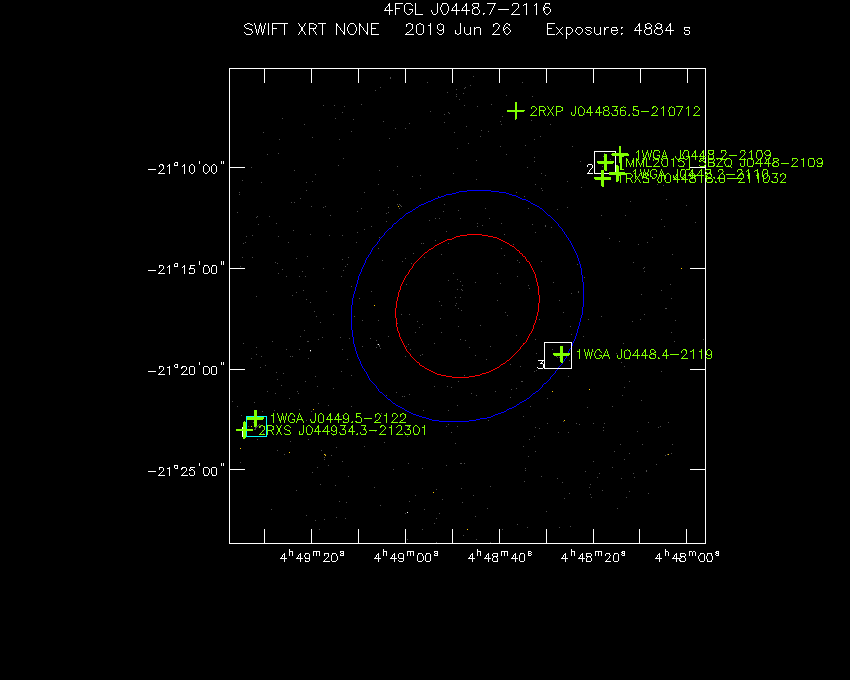This screenshot has height=680, width=850.
Task: Click the green cross inside white box 2
Action: coord(606,162)
